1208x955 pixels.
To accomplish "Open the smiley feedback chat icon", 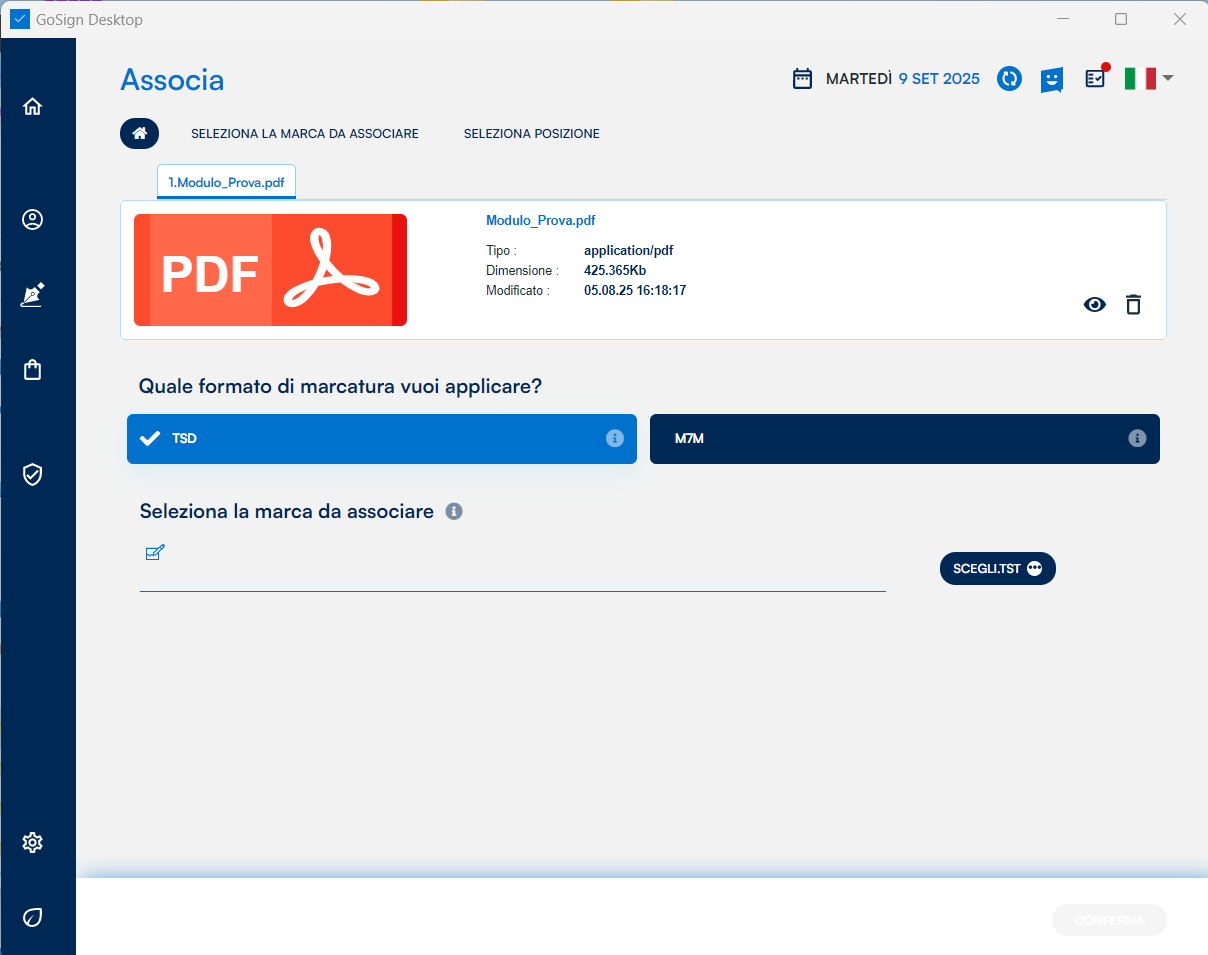I will coord(1051,80).
